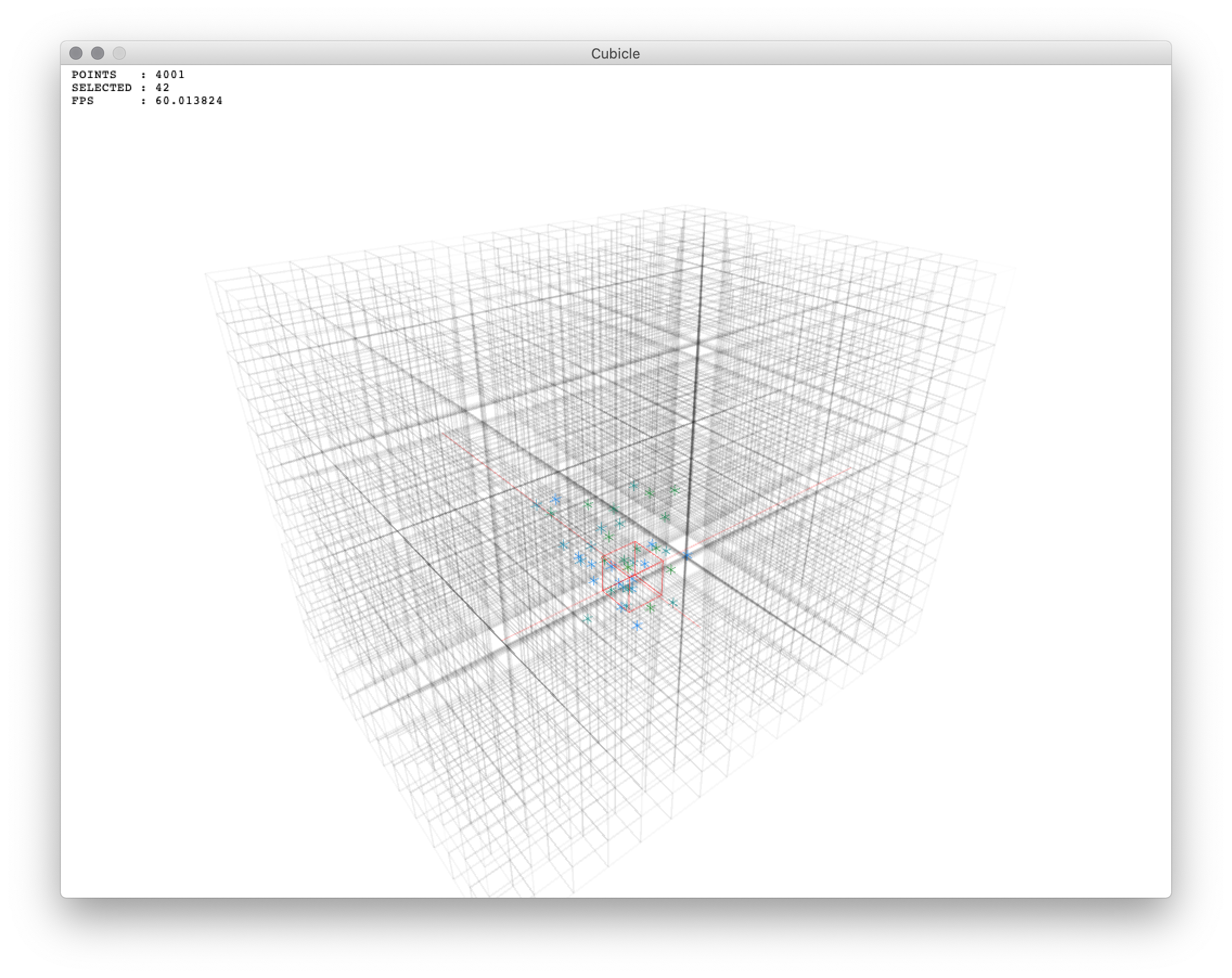Pick the leftmost teal star of top trio
1232x978 pixels.
(x=633, y=486)
